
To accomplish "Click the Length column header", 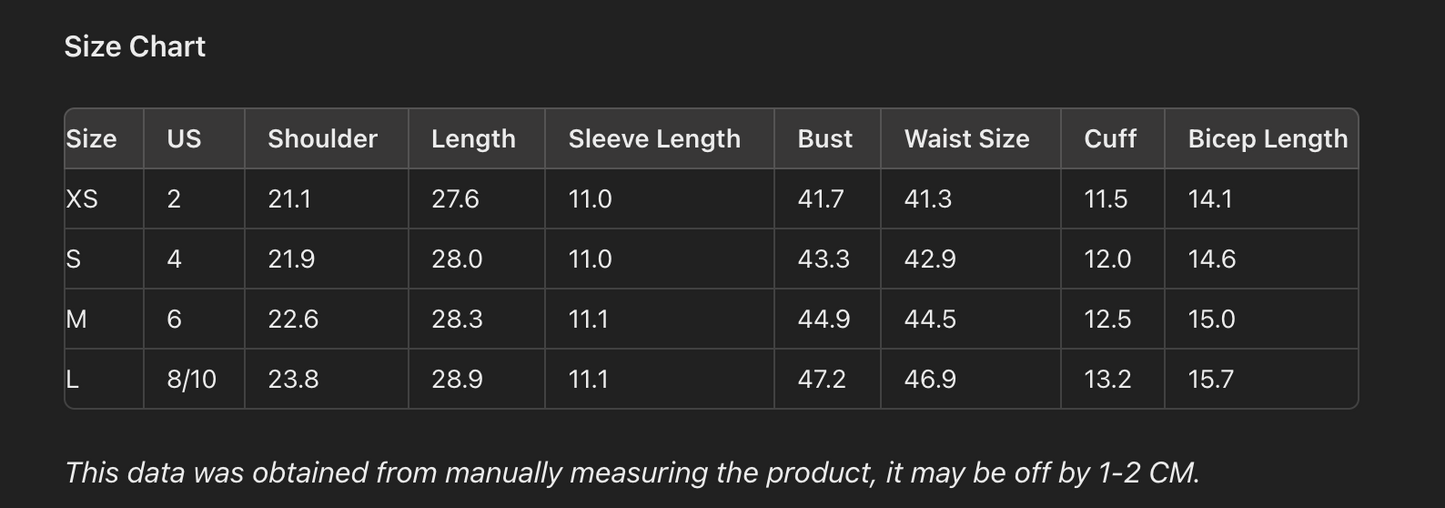I will click(473, 139).
